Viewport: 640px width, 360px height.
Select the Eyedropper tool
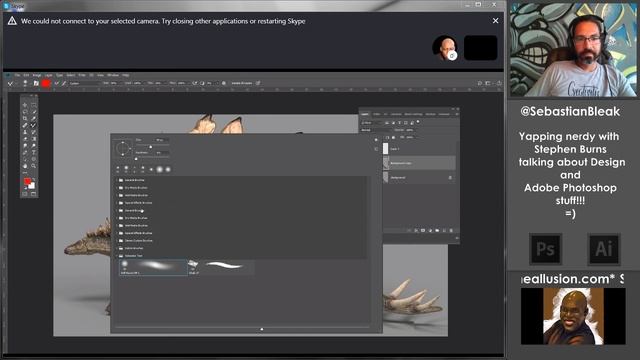(x=33, y=118)
